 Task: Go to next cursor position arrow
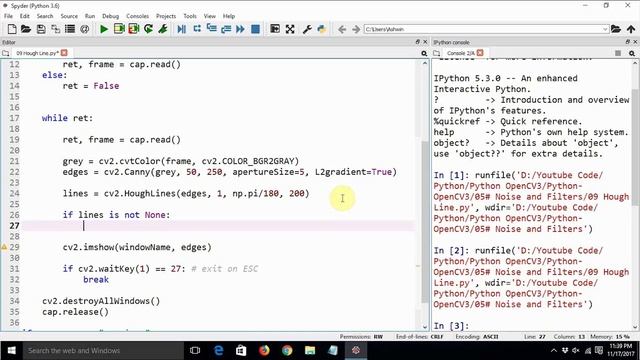(x=356, y=29)
